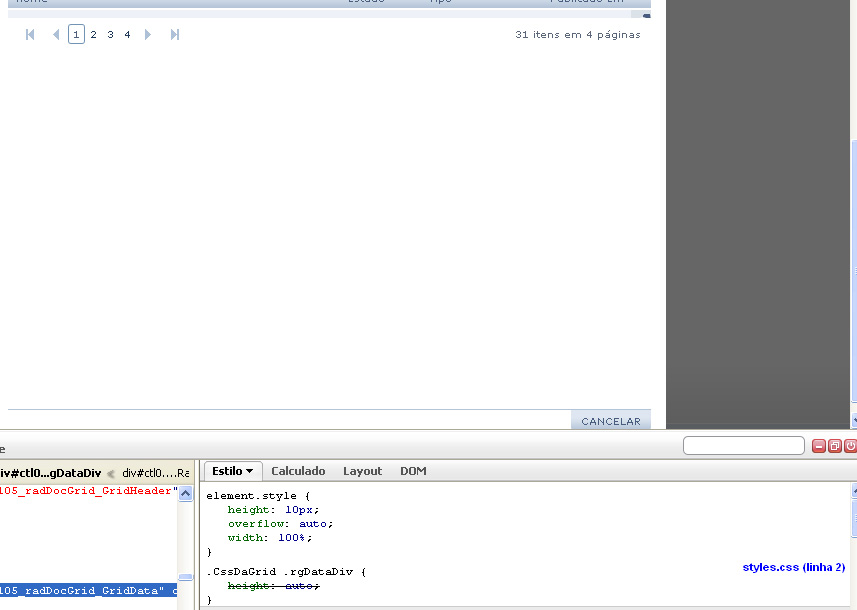Image resolution: width=857 pixels, height=610 pixels.
Task: Click the Firebug search field
Action: click(x=743, y=445)
